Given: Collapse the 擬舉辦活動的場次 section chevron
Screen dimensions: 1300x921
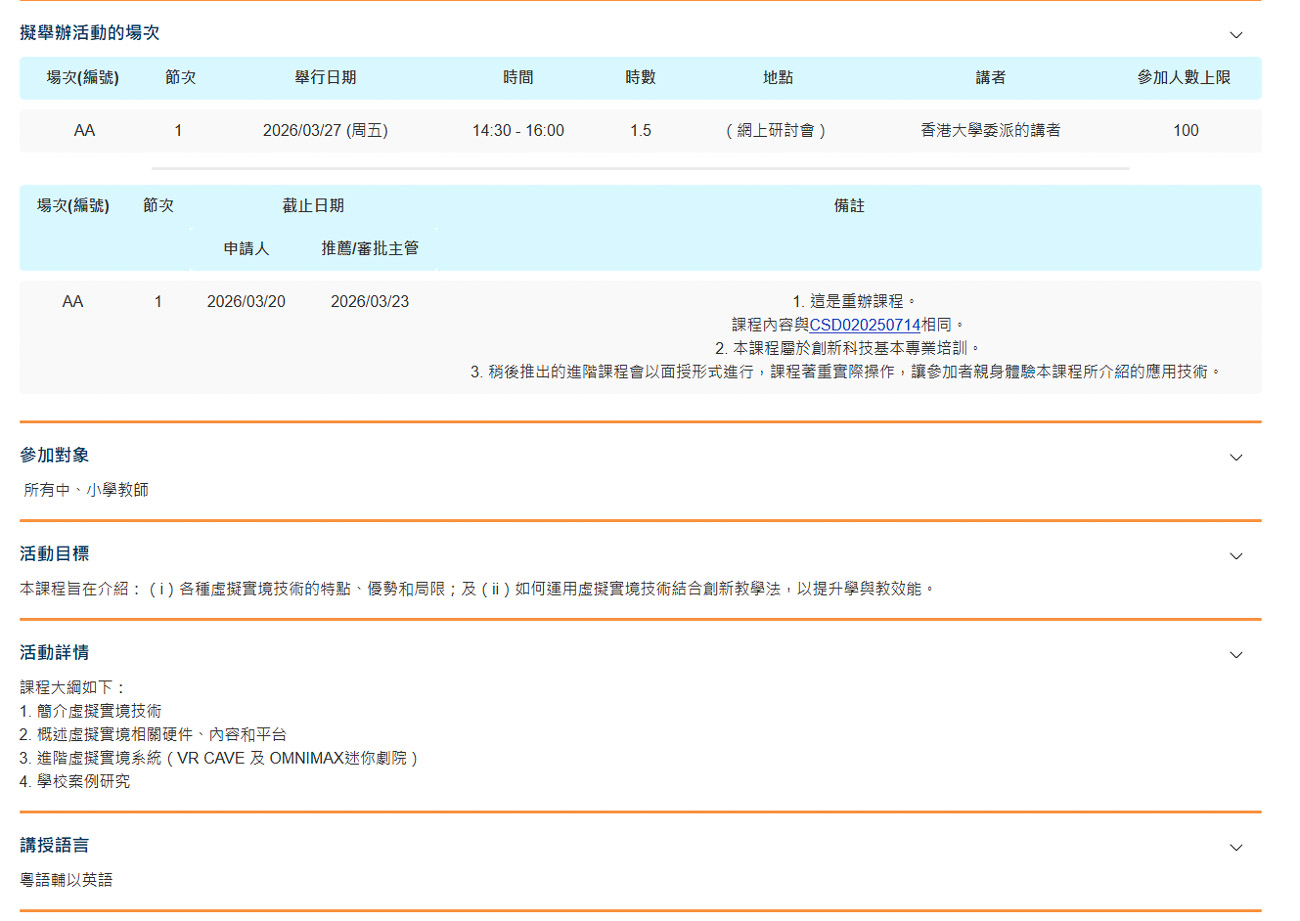Looking at the screenshot, I should 1236,34.
